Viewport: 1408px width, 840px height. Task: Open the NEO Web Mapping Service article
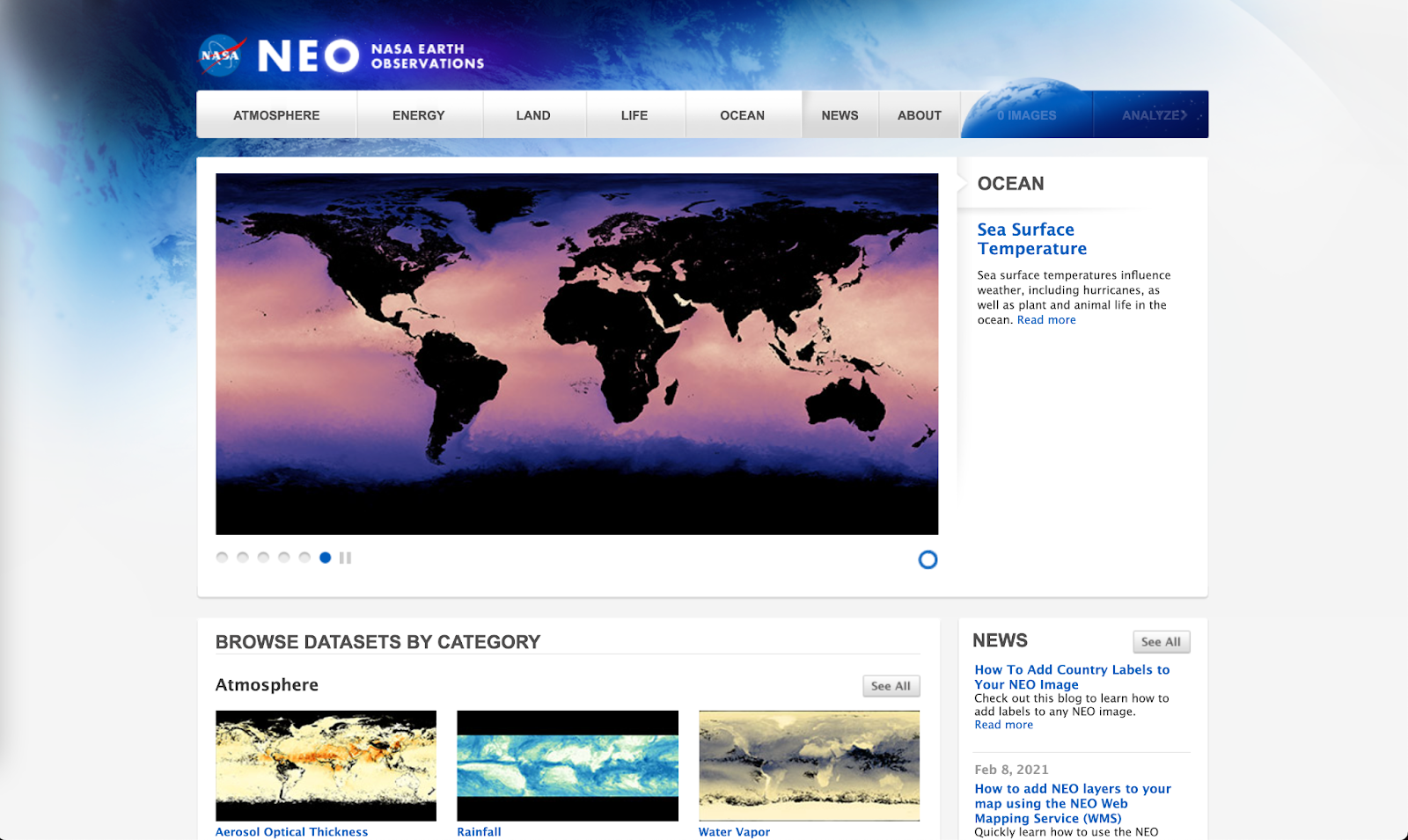[1073, 803]
